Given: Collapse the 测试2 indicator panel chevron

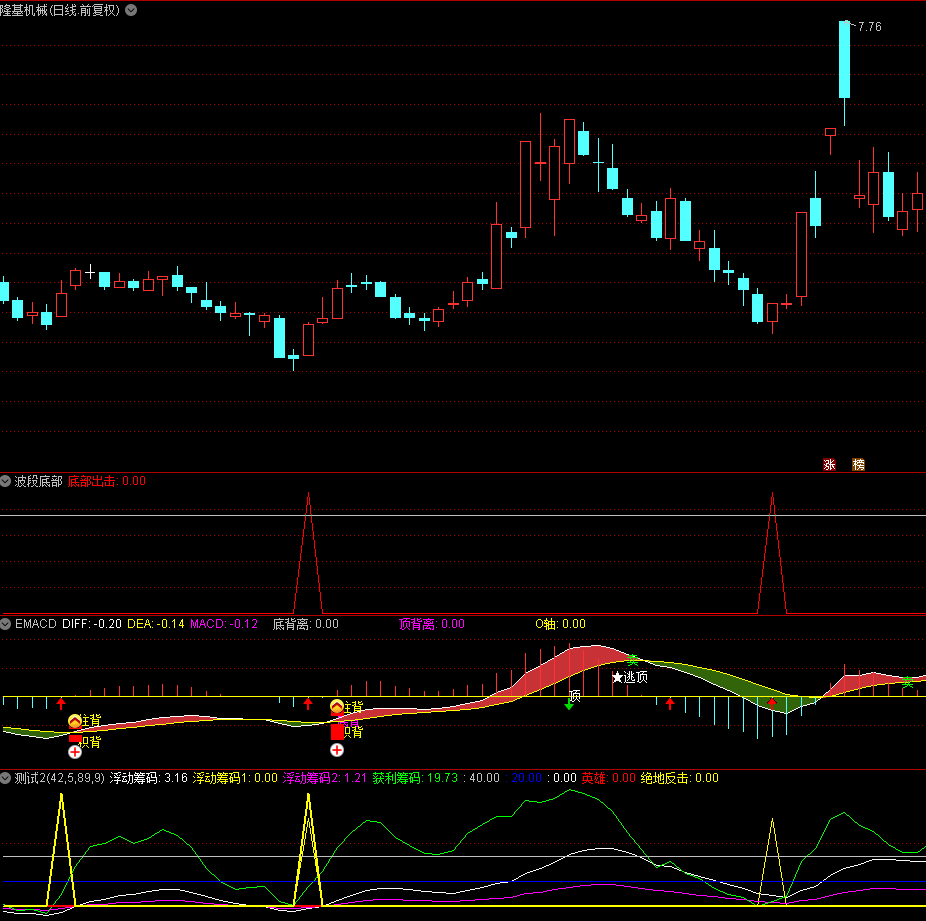Looking at the screenshot, I should (x=6, y=778).
